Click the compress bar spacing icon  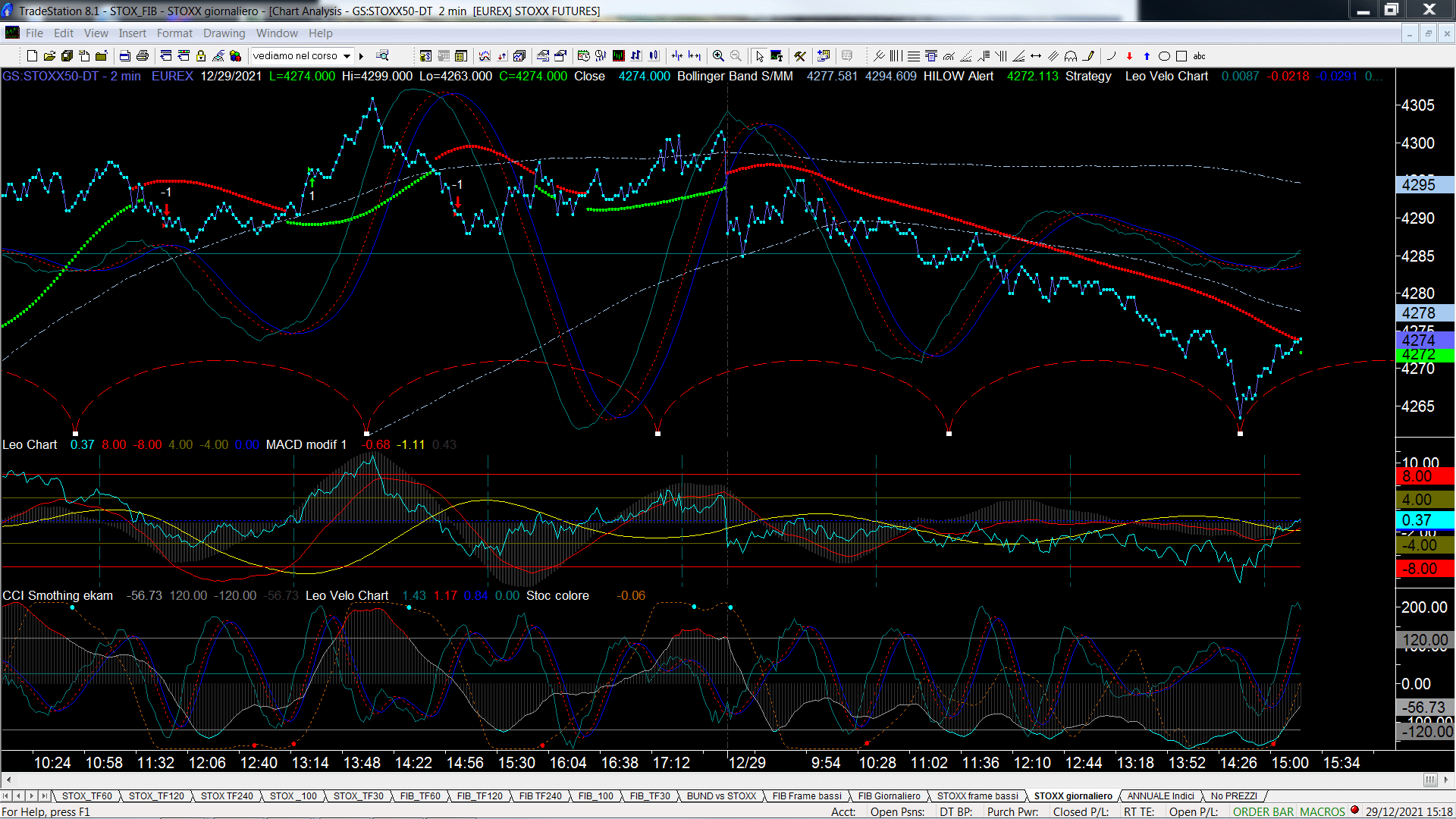point(677,56)
